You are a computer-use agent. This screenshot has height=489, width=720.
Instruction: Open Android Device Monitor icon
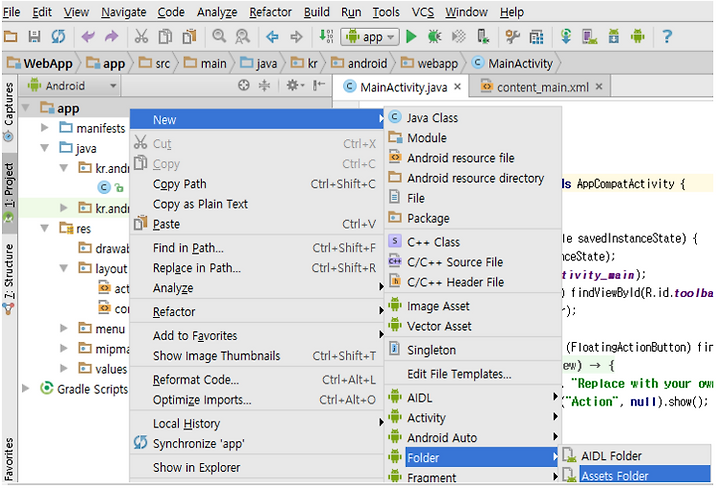(x=638, y=36)
